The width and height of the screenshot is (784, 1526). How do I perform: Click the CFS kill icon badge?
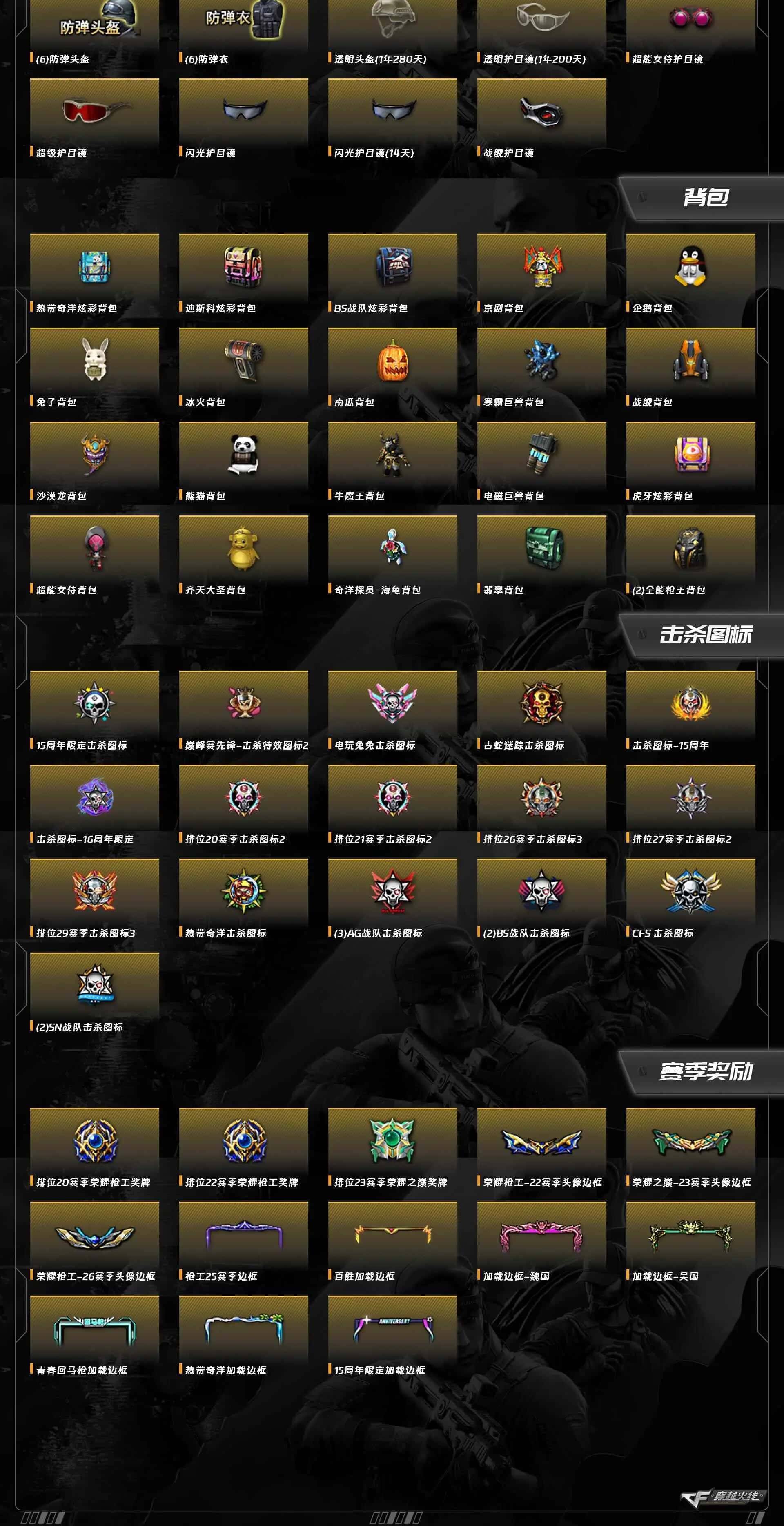[x=690, y=891]
